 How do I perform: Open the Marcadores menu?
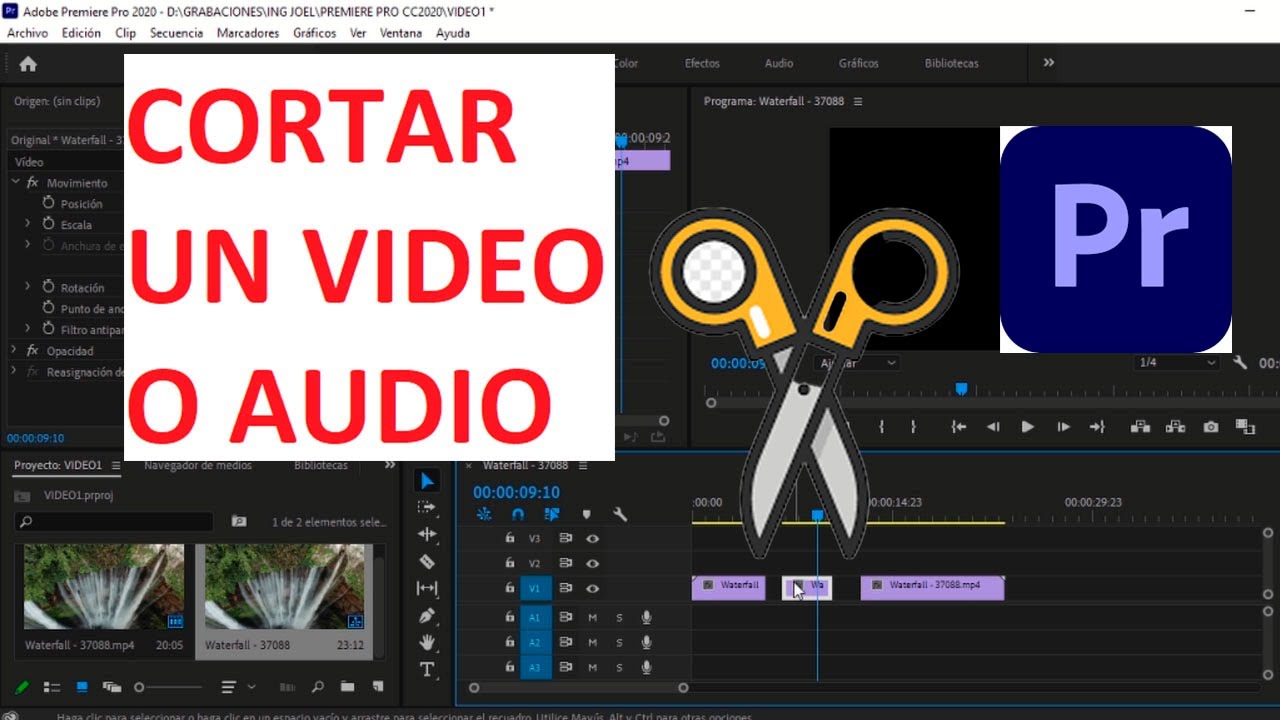point(248,33)
